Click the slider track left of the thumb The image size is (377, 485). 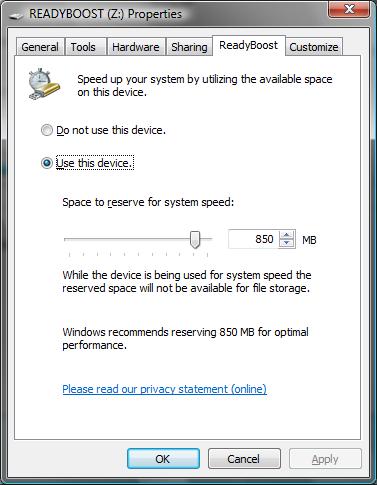coord(127,239)
